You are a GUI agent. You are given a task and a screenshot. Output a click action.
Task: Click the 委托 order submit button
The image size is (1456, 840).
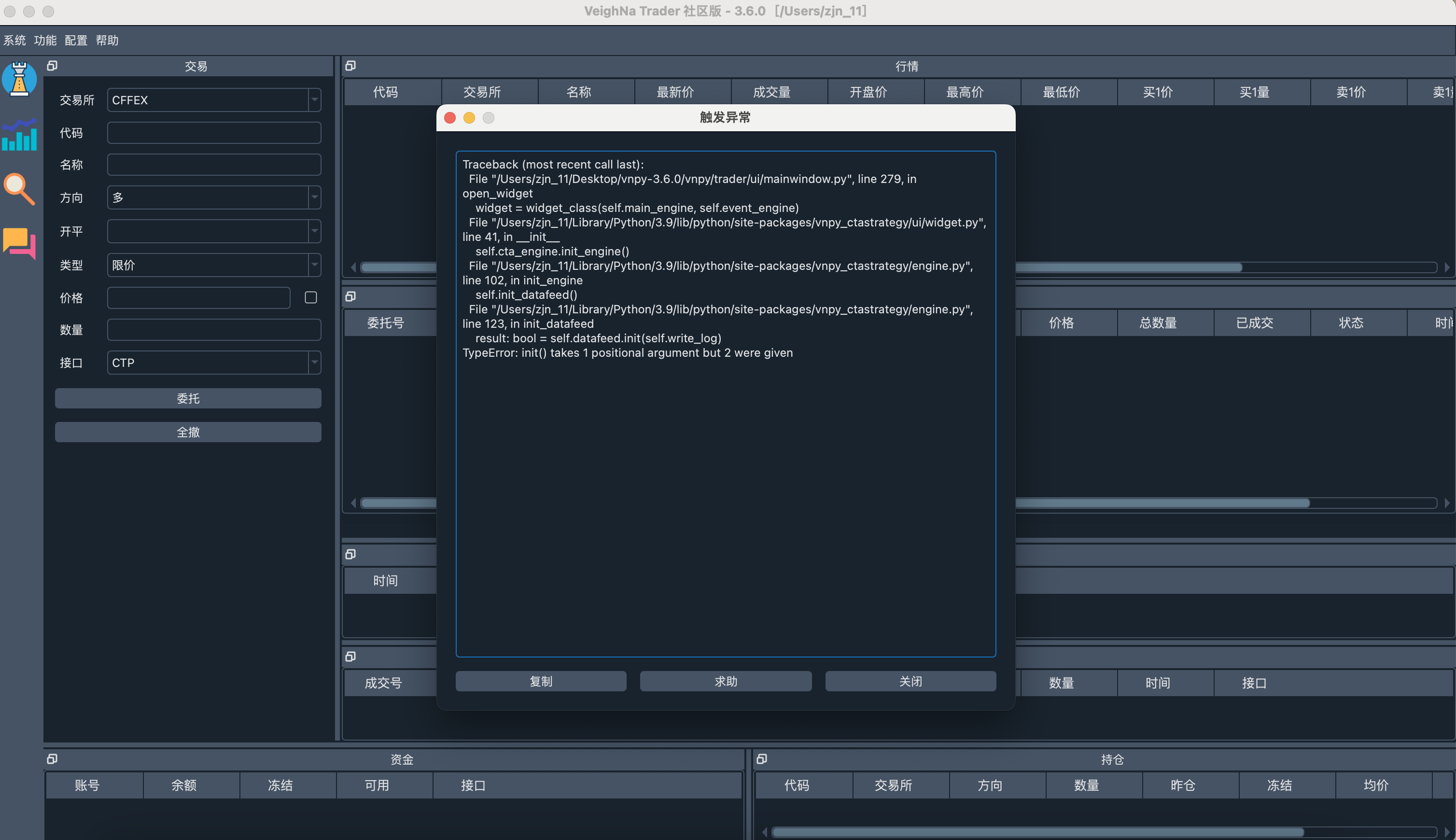(188, 398)
